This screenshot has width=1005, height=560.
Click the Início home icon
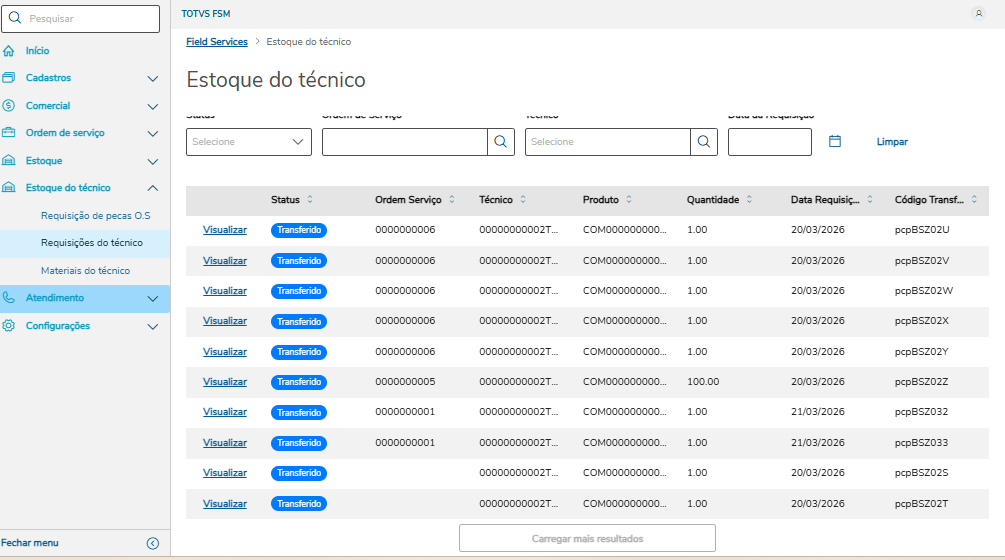(x=9, y=51)
